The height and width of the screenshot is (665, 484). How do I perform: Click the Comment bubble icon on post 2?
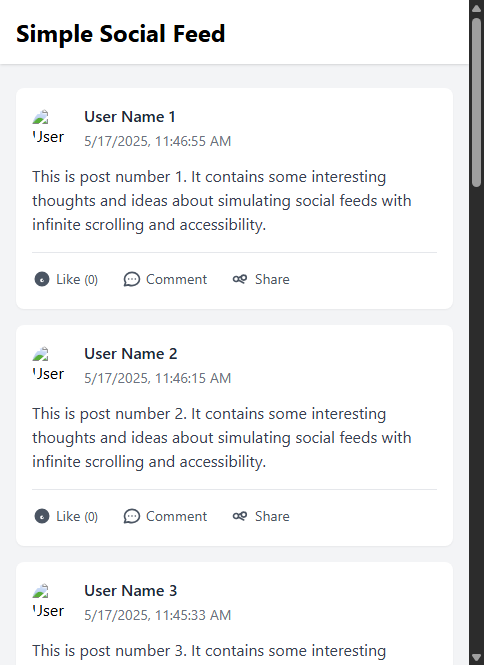tap(131, 516)
